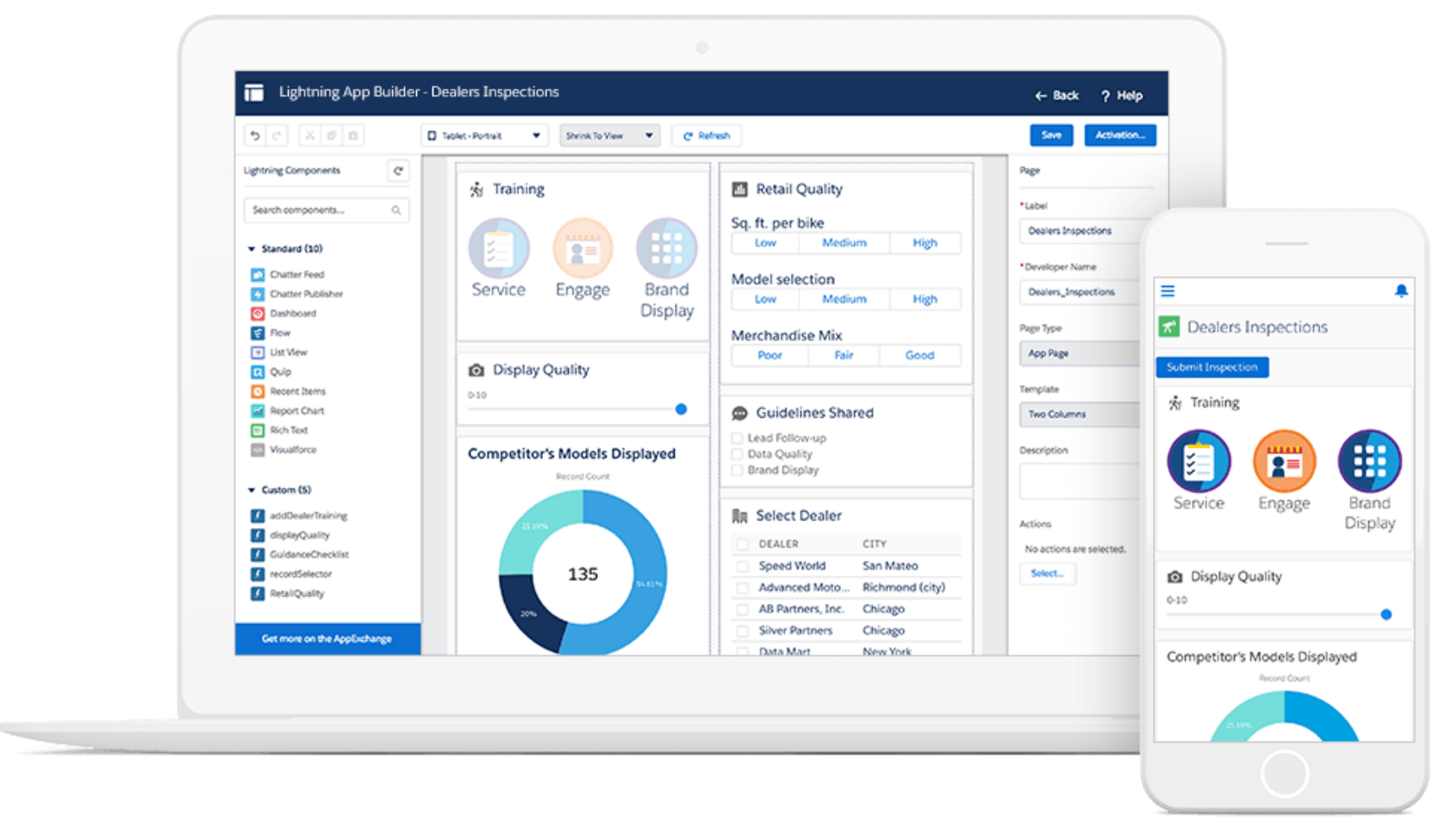Screen dimensions: 1439x840
Task: Select the Flow component from Standard list
Action: (279, 333)
